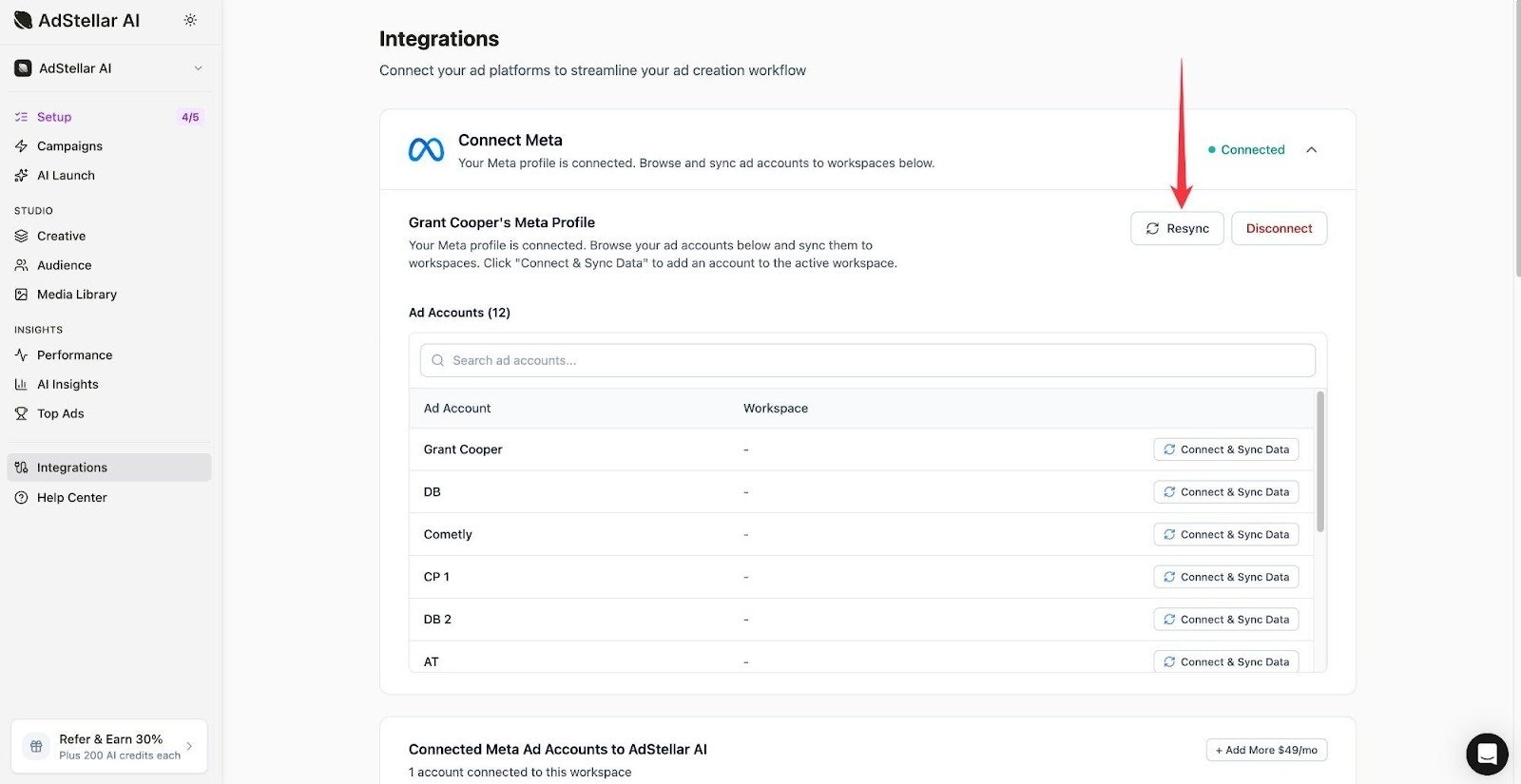Click the AdStellar AI logo icon
Image resolution: width=1521 pixels, height=784 pixels.
pyautogui.click(x=23, y=20)
